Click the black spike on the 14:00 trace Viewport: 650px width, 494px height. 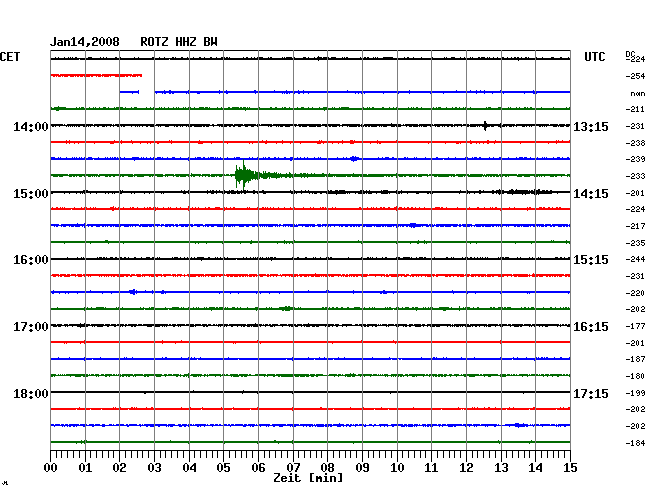click(485, 126)
